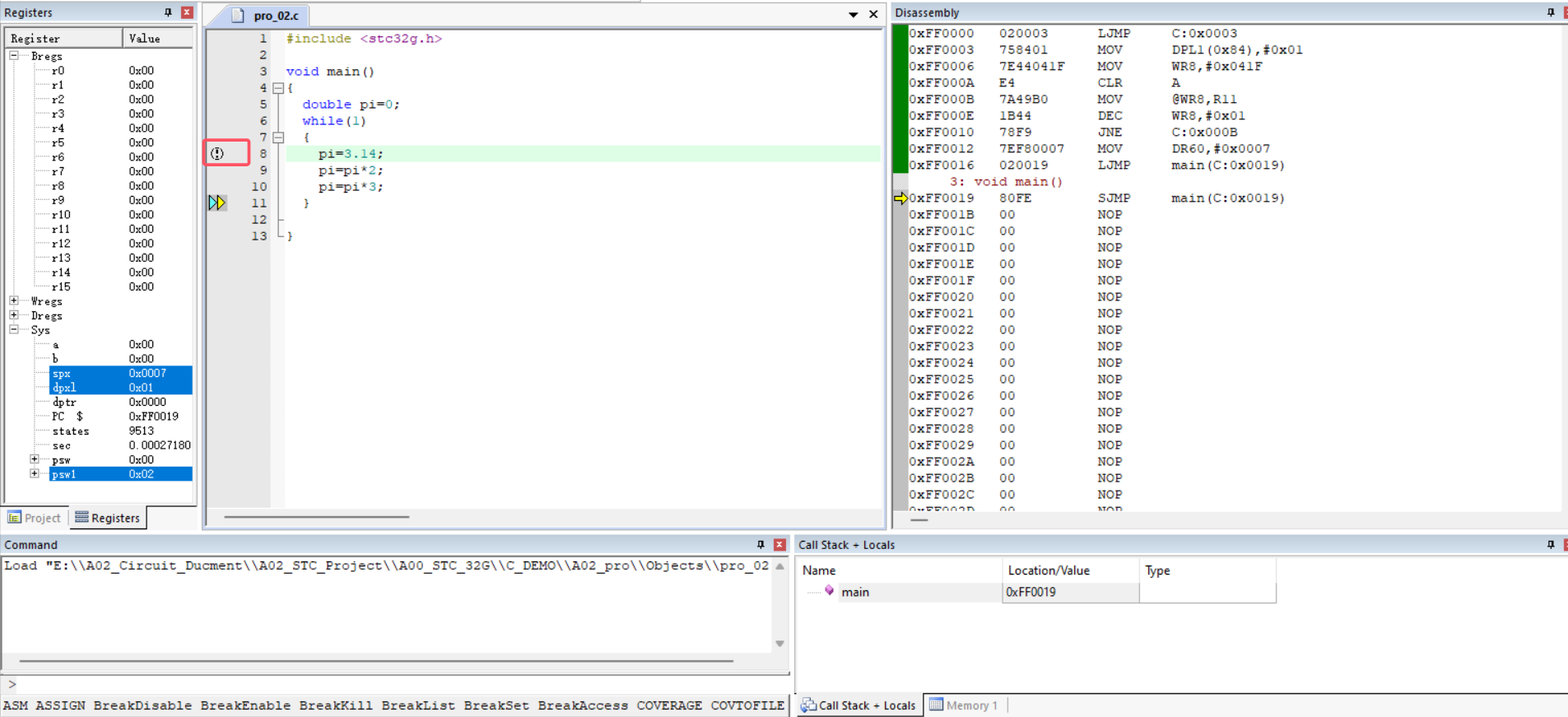Click the Register column header
The height and width of the screenshot is (717, 1568).
click(64, 39)
